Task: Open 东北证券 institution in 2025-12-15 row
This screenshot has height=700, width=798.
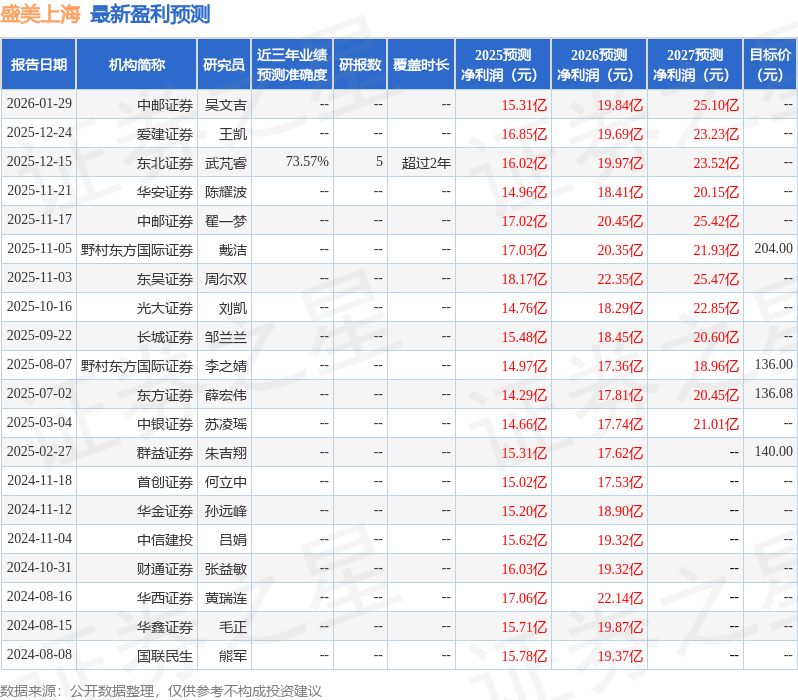Action: [x=165, y=162]
